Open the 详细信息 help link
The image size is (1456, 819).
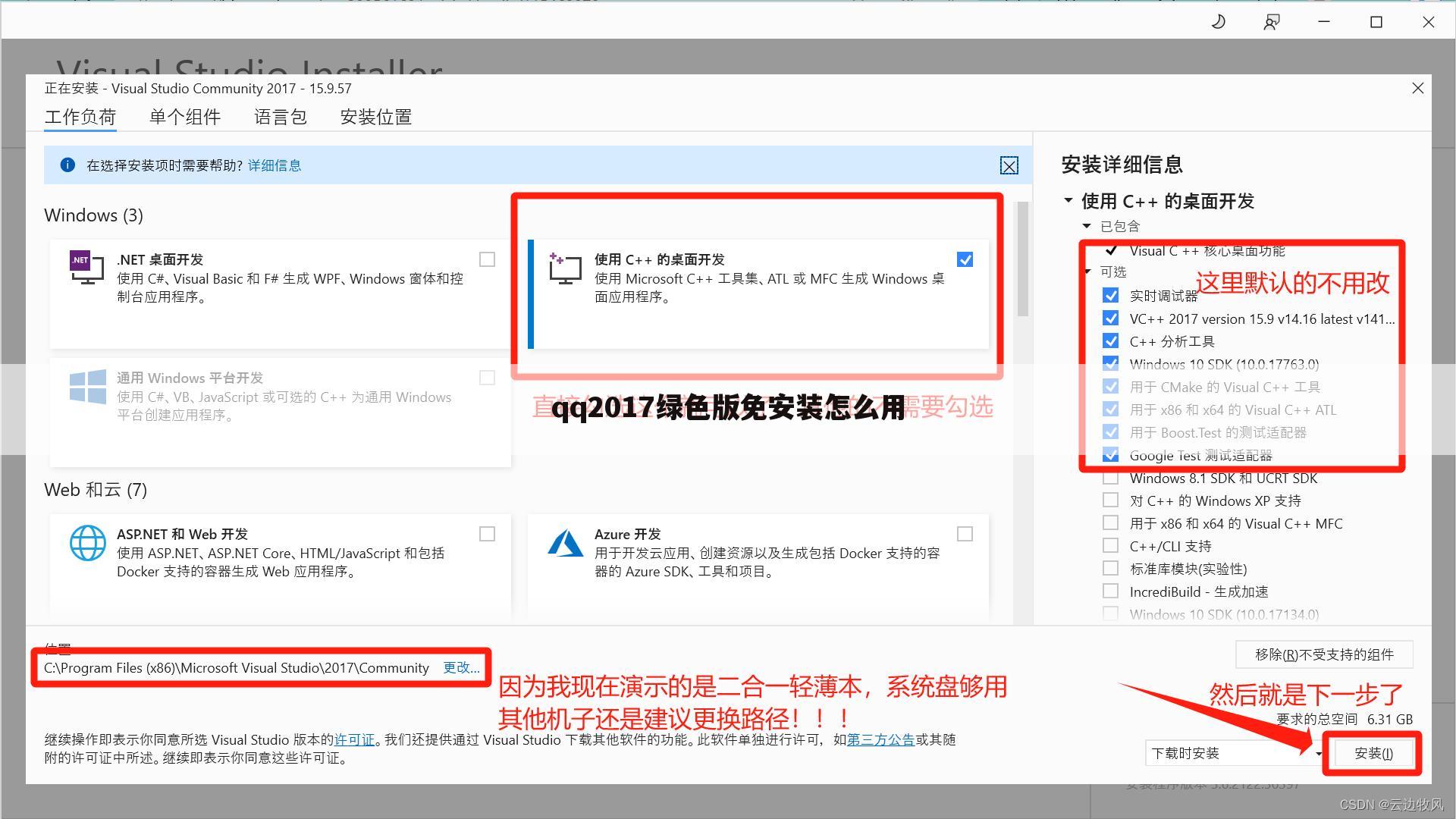coord(275,165)
